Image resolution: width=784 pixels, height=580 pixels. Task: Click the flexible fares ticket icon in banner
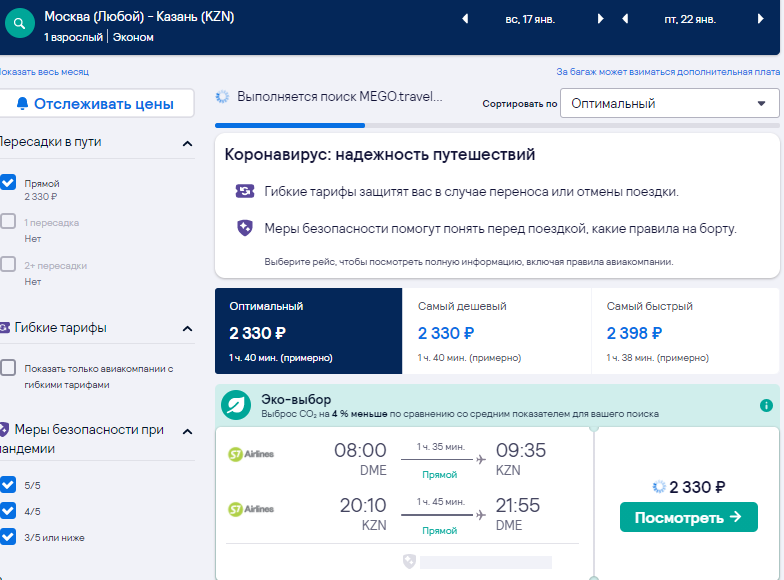245,191
